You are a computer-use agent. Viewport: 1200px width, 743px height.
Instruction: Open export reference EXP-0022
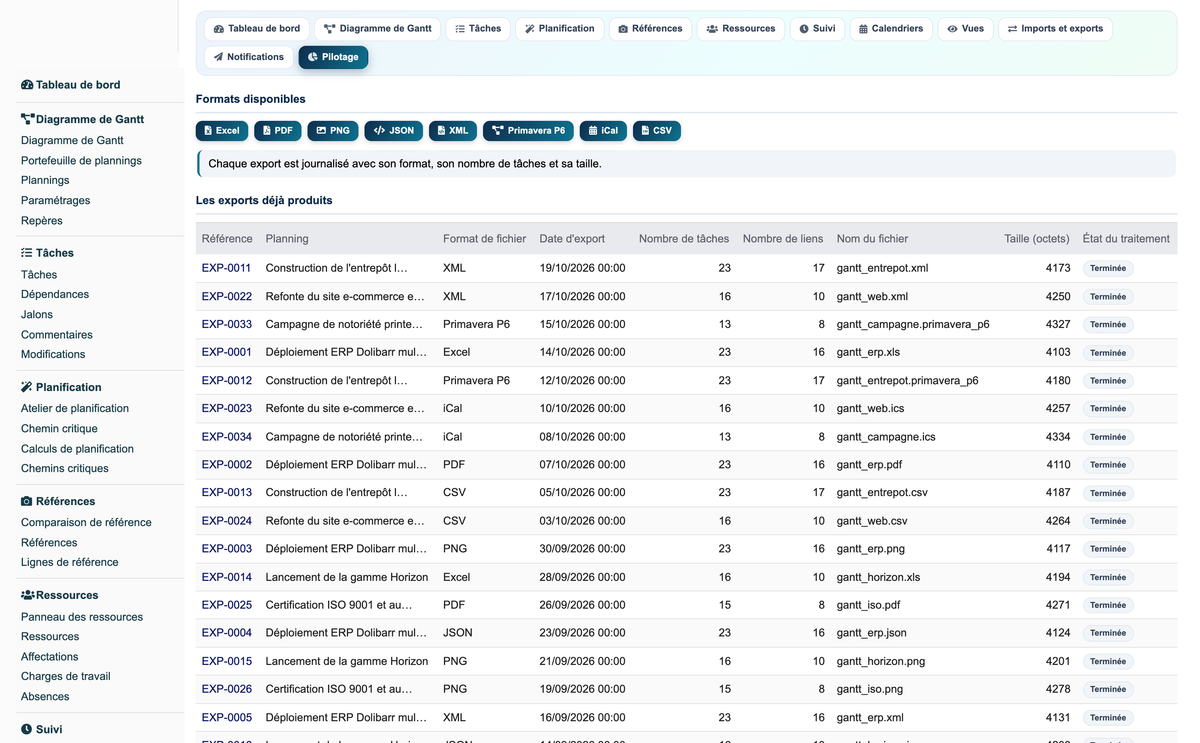coord(227,297)
